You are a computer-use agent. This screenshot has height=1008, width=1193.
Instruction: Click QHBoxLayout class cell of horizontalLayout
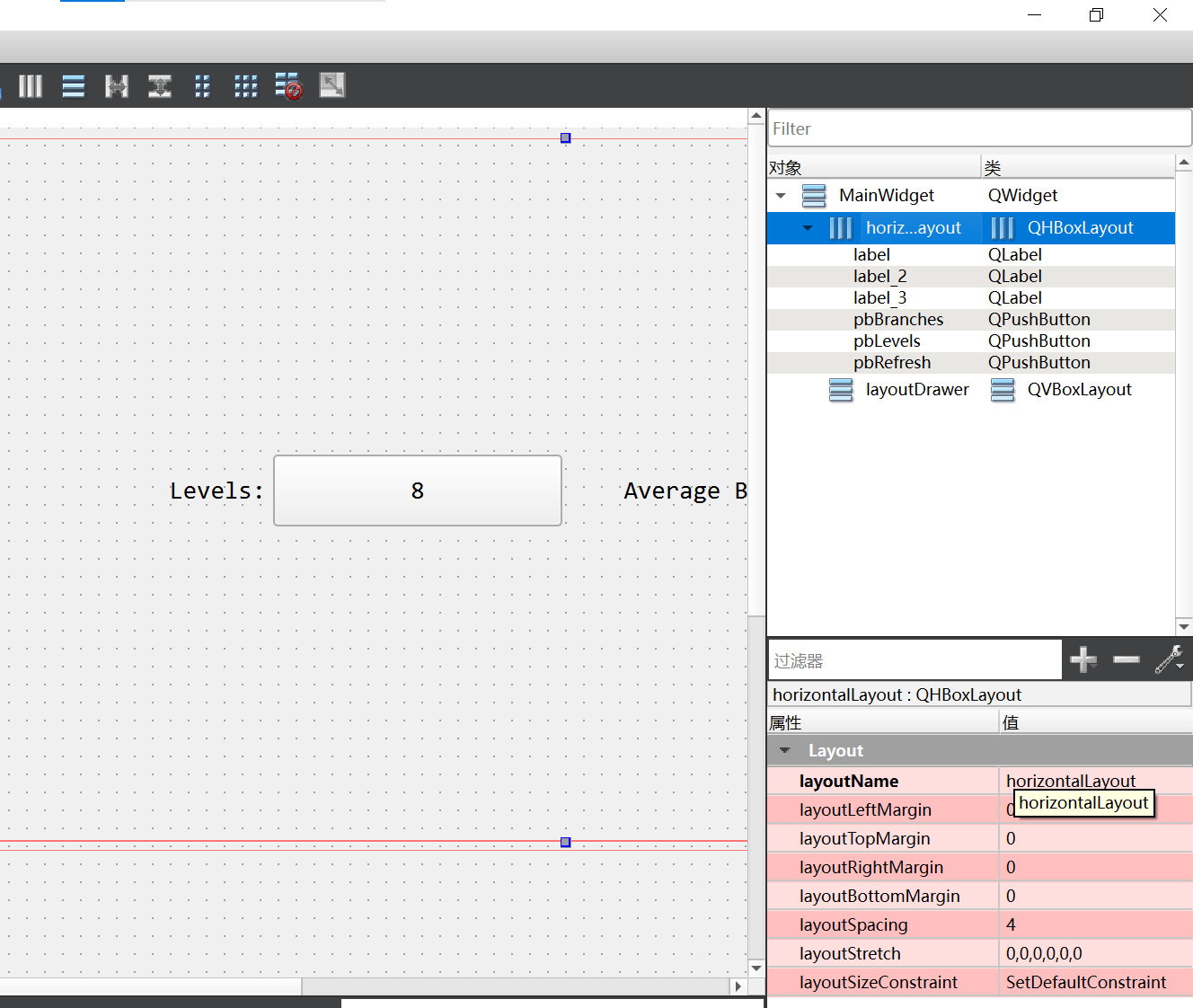[x=1080, y=228]
